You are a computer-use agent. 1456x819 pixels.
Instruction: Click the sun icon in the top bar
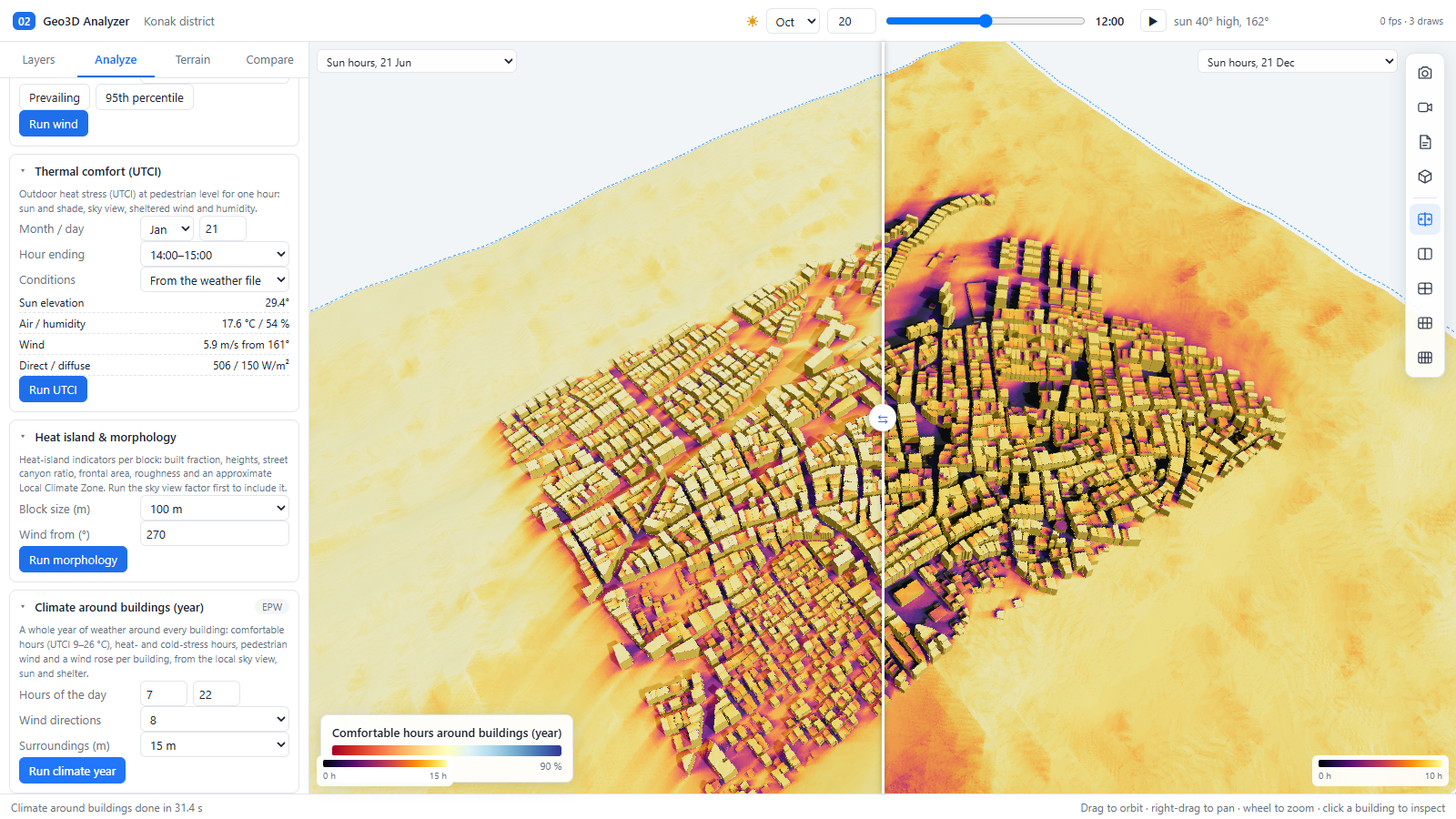[753, 21]
